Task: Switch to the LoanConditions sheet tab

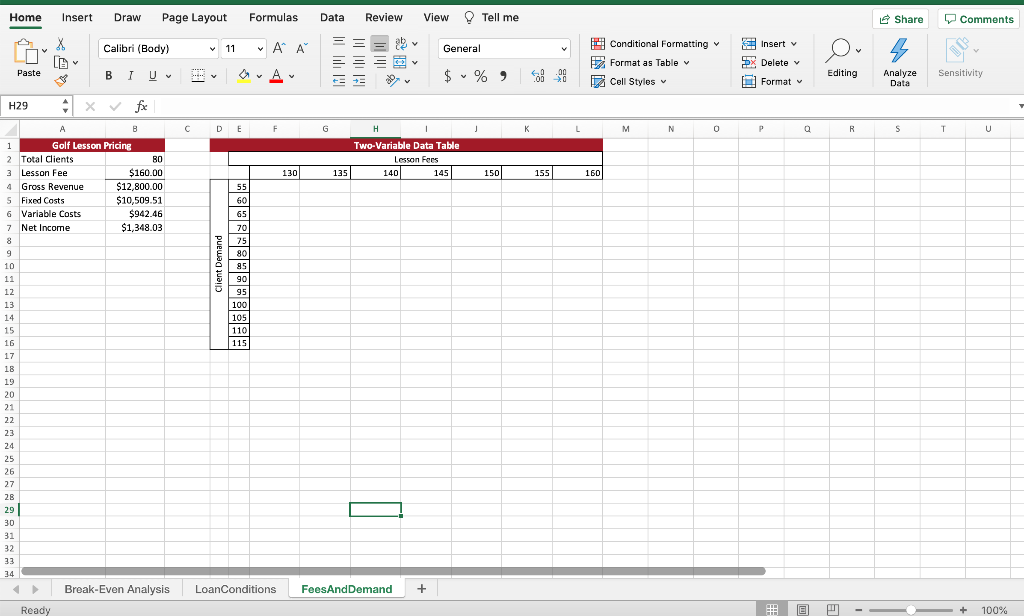Action: tap(235, 589)
